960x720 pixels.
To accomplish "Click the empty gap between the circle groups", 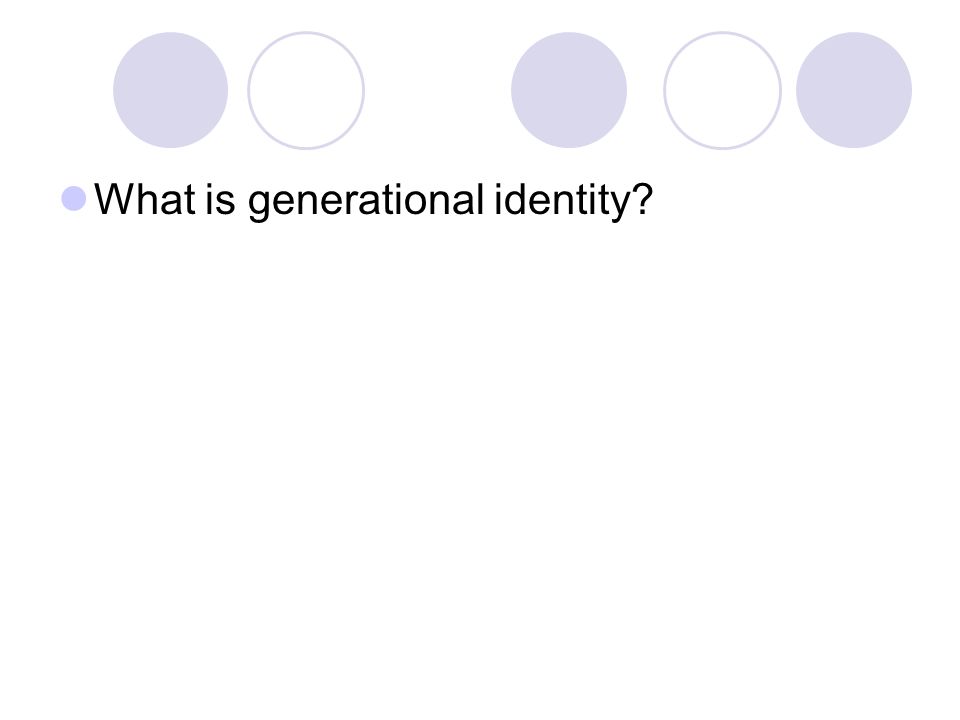I will 438,90.
